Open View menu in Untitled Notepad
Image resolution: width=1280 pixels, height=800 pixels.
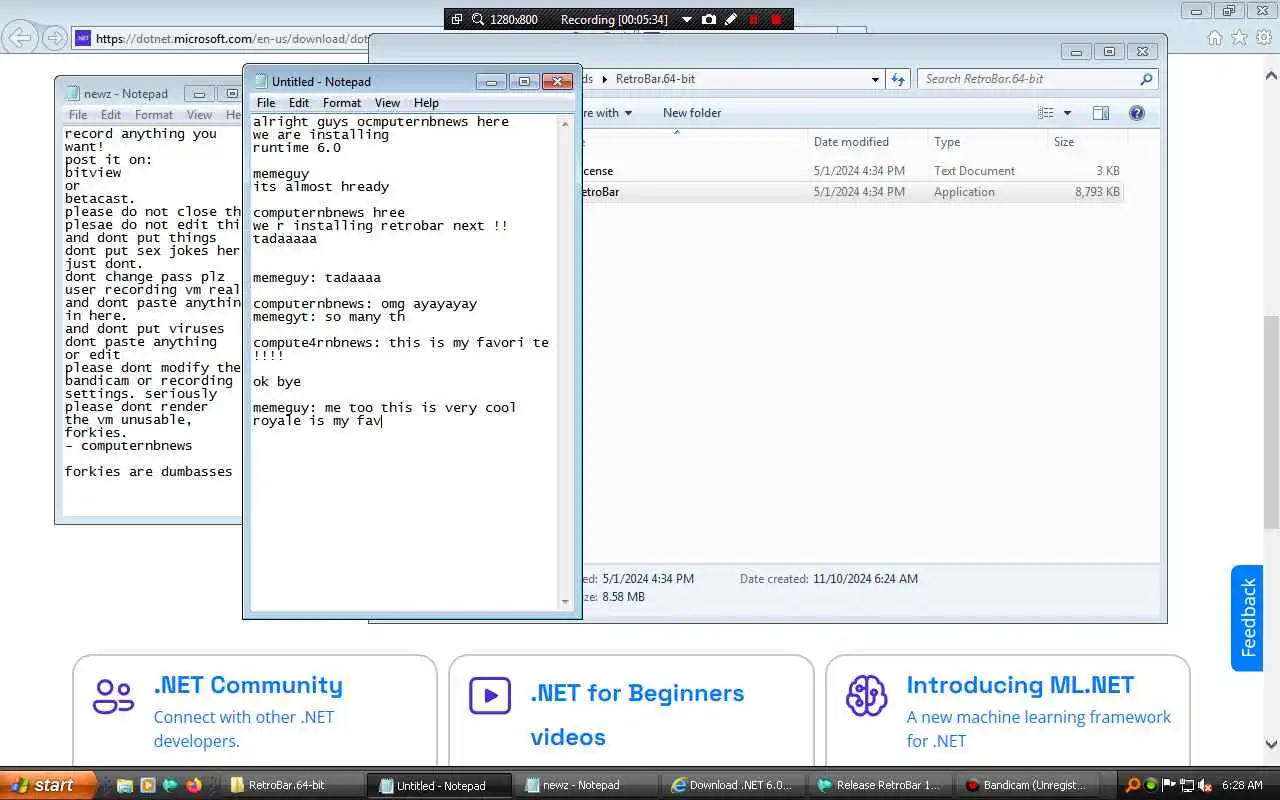387,103
